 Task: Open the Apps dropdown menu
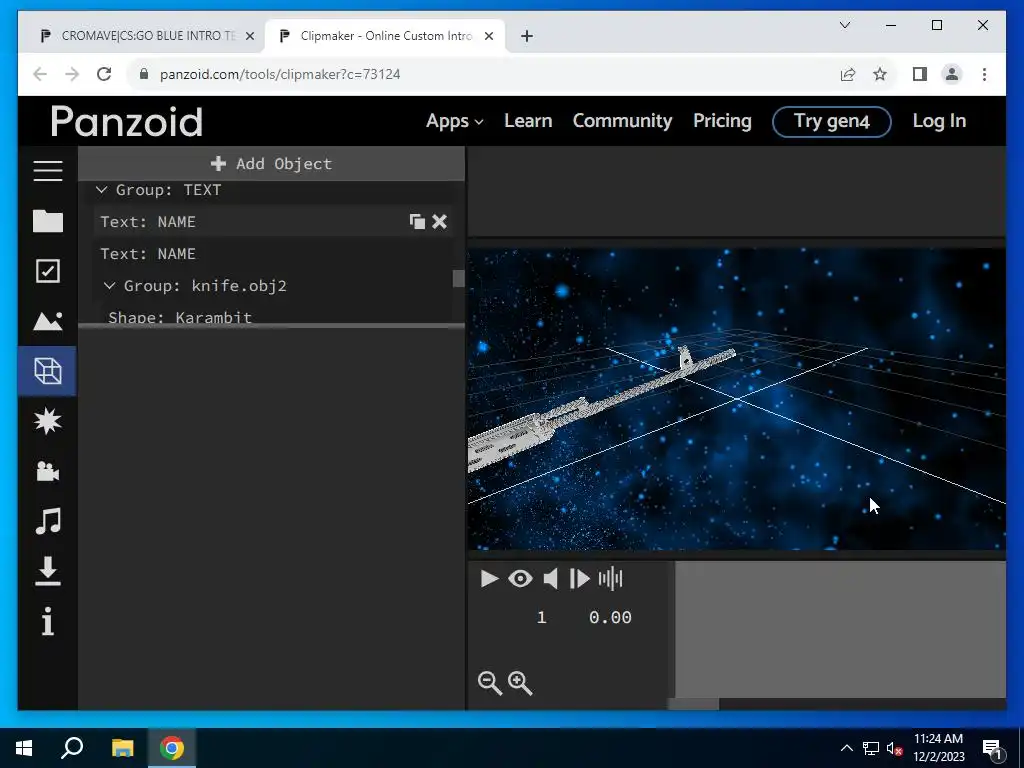455,121
